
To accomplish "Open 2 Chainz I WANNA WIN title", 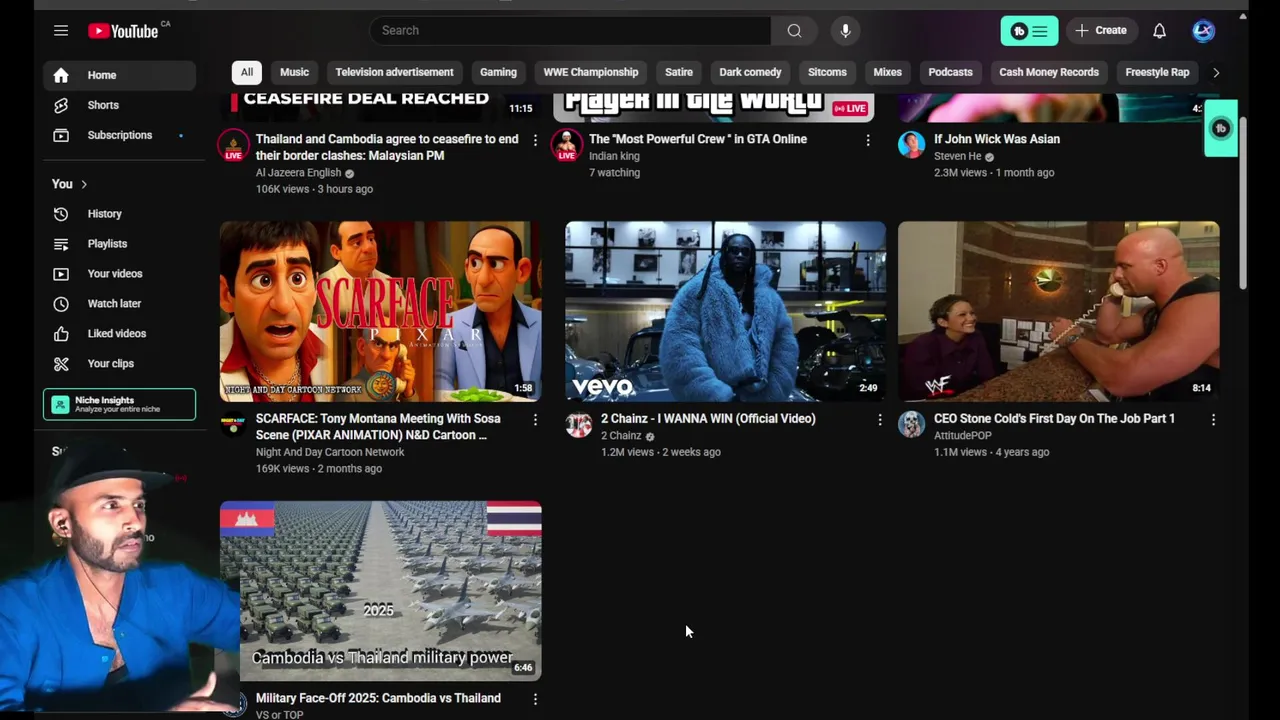I will coord(708,419).
